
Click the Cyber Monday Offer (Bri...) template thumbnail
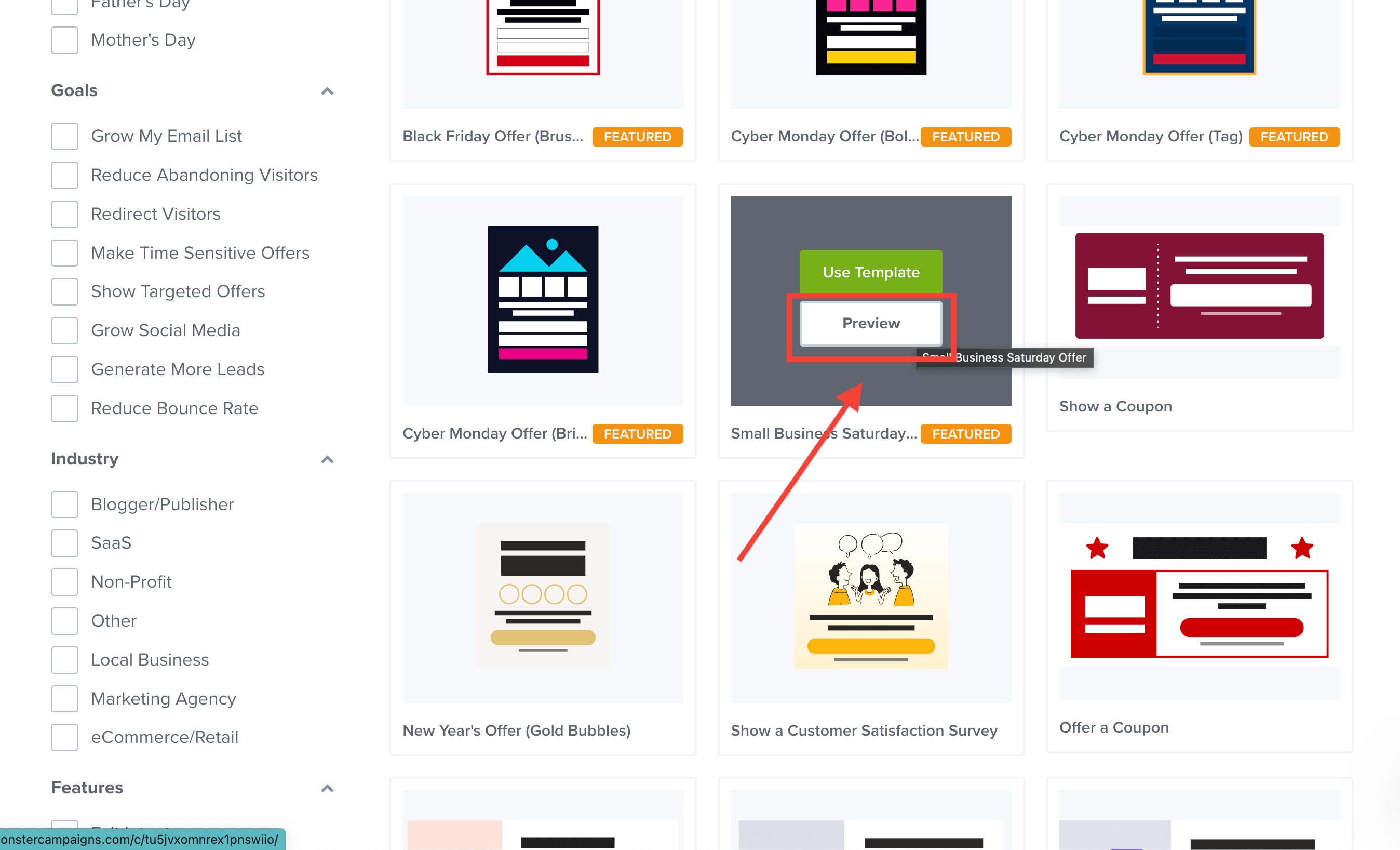[x=543, y=300]
